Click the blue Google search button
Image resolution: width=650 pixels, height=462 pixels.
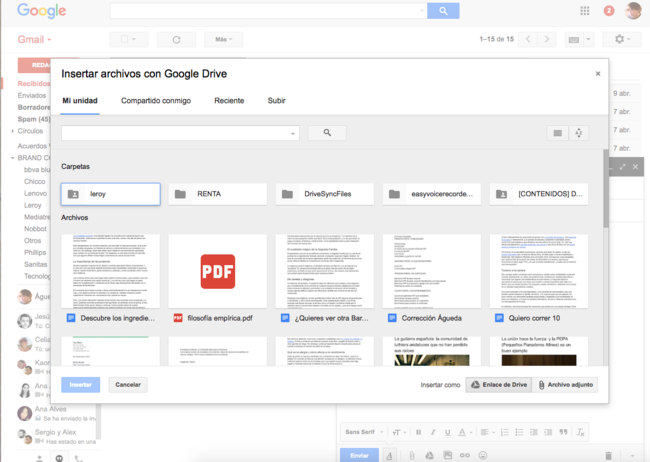click(x=443, y=11)
